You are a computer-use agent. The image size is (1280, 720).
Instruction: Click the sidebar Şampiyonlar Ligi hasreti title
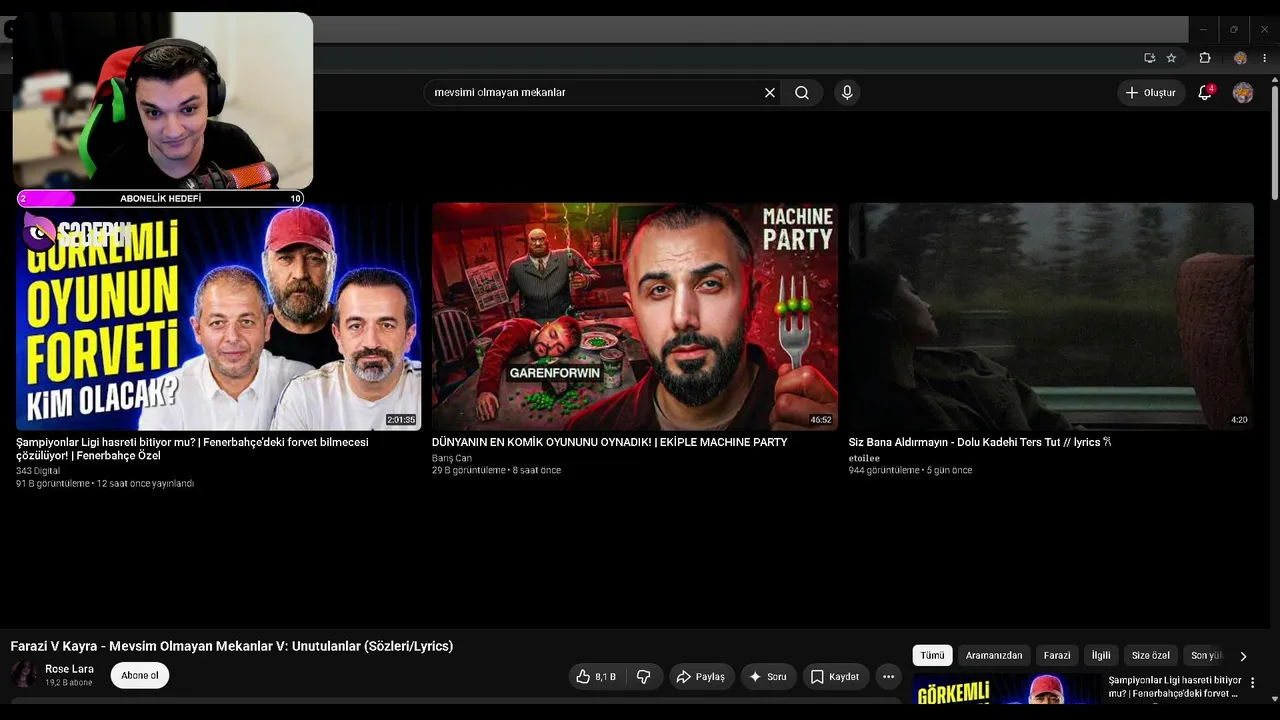coord(1175,687)
